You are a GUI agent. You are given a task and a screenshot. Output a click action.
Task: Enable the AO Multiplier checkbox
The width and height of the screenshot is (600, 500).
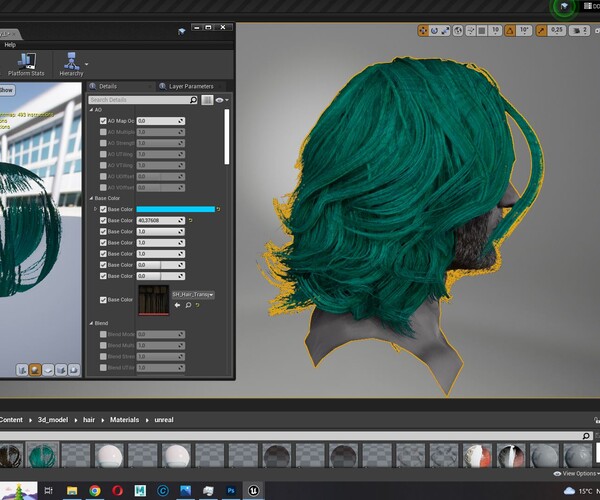[103, 132]
